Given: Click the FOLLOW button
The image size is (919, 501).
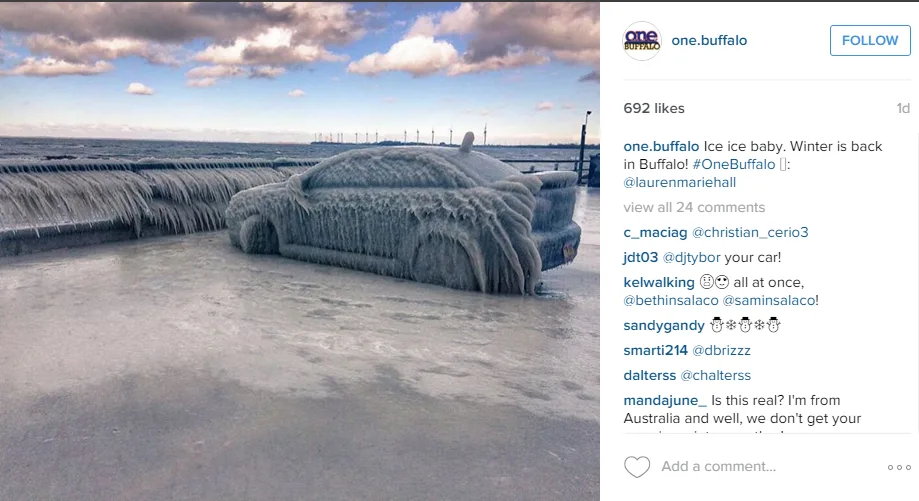Looking at the screenshot, I should (870, 40).
